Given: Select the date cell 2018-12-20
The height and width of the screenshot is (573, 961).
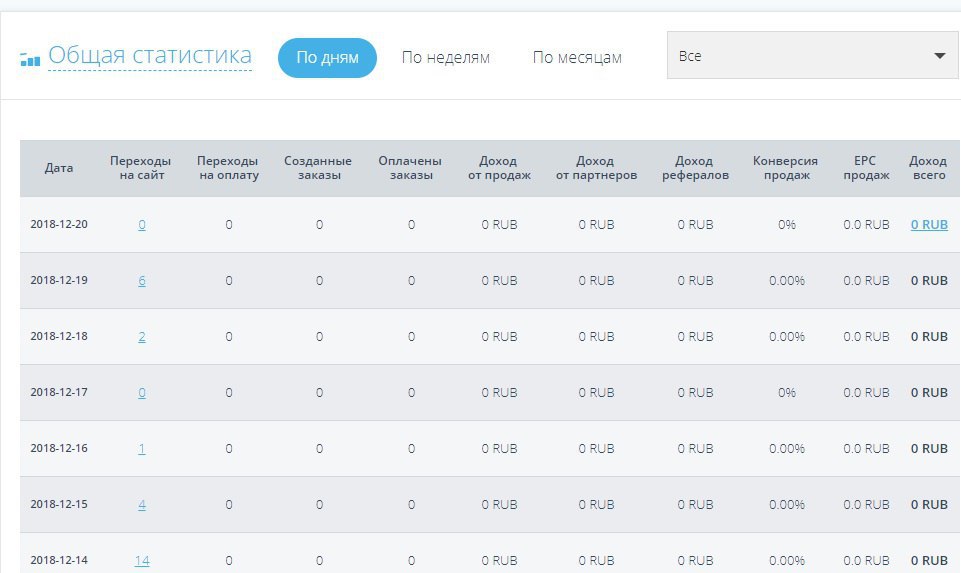Looking at the screenshot, I should 59,224.
